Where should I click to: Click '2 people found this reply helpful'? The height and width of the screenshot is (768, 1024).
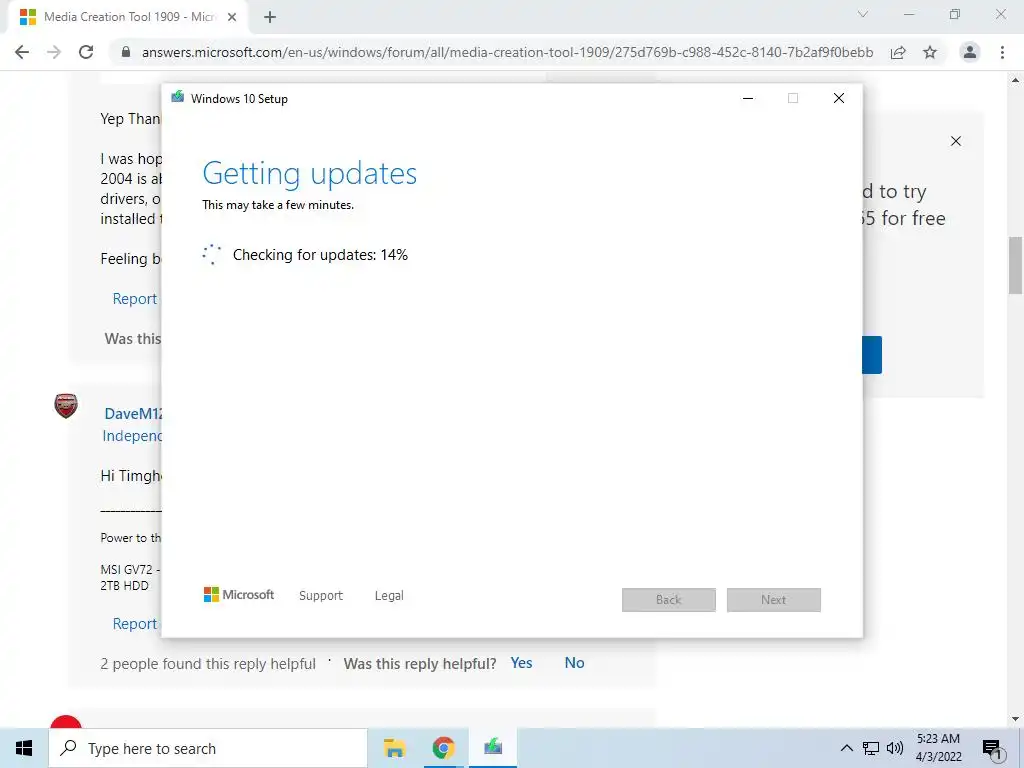tap(208, 664)
